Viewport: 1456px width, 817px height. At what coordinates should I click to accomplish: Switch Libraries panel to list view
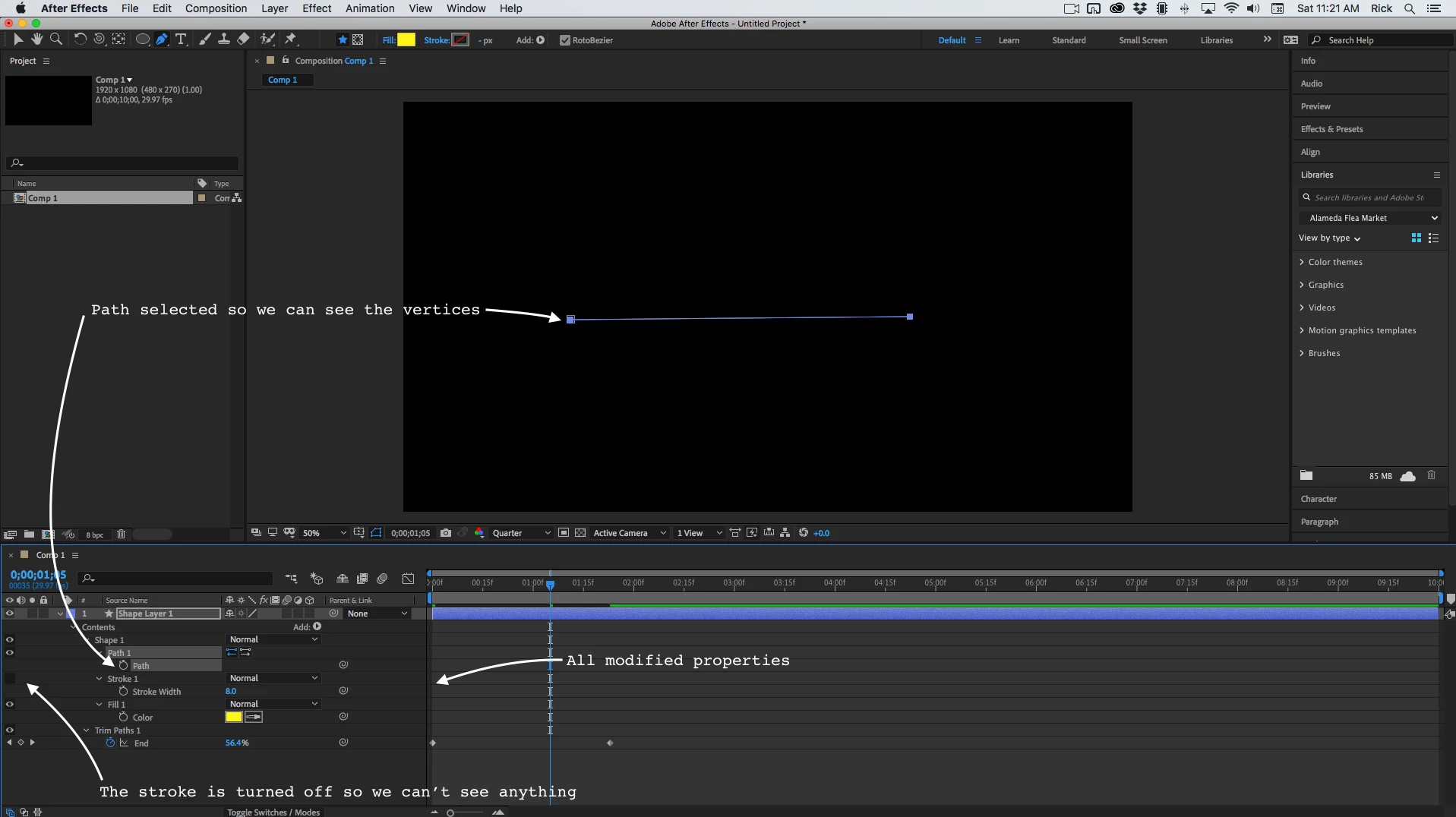point(1433,238)
